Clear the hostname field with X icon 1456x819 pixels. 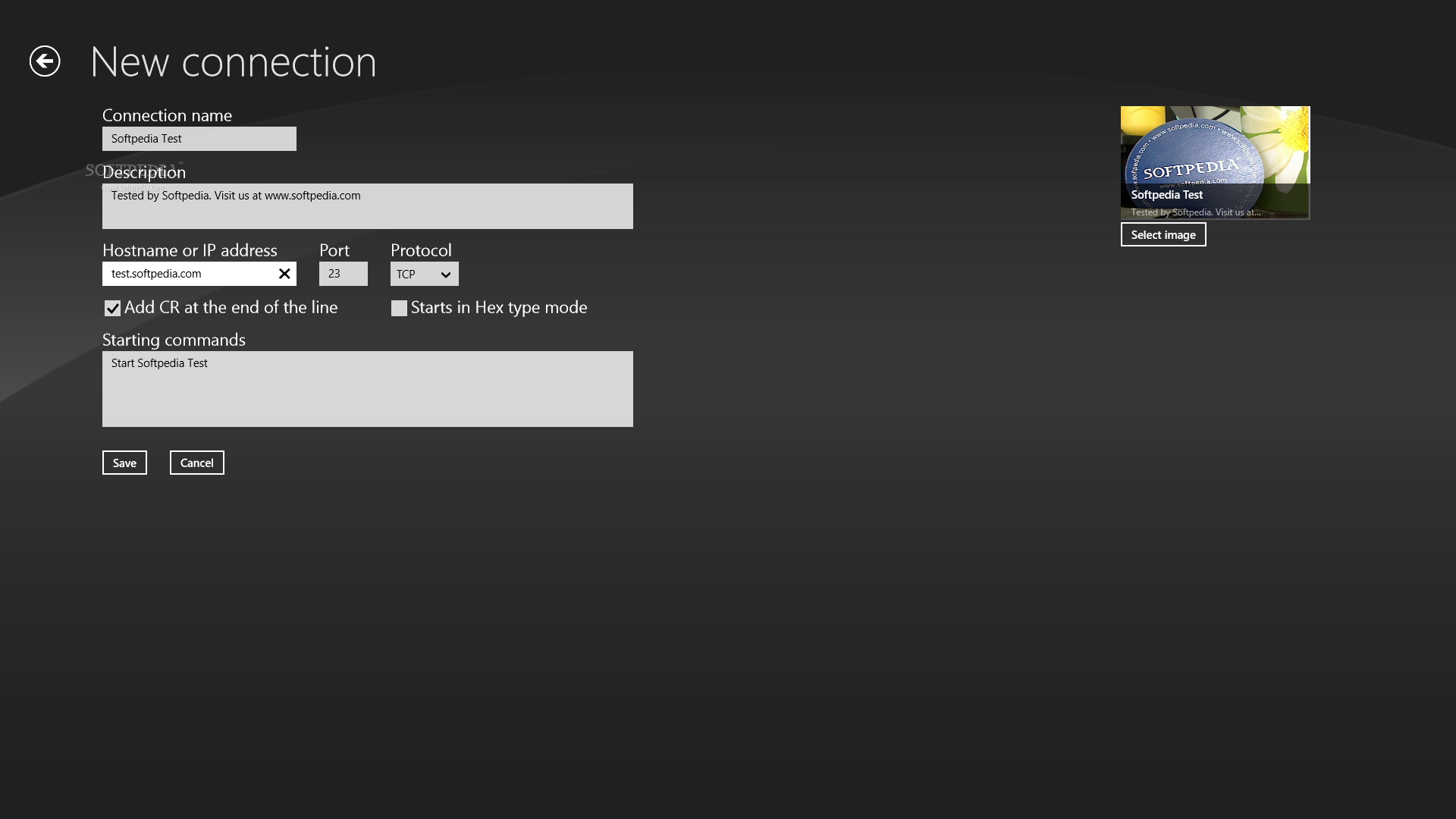(x=284, y=274)
